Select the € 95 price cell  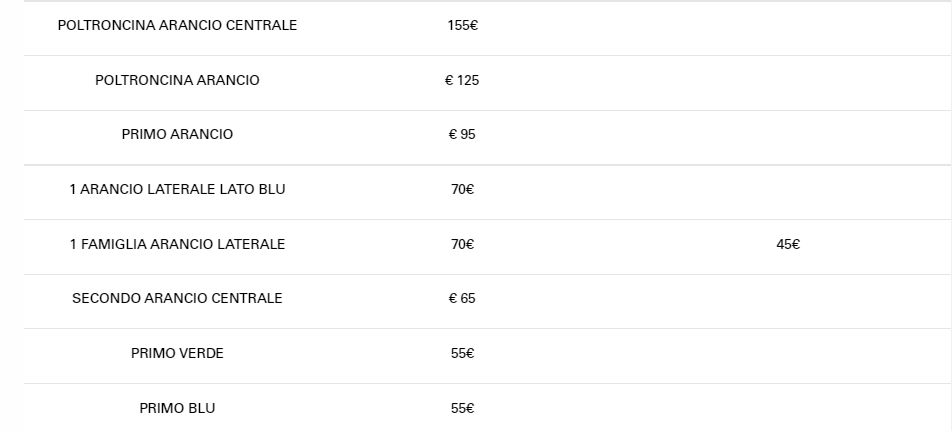[462, 135]
